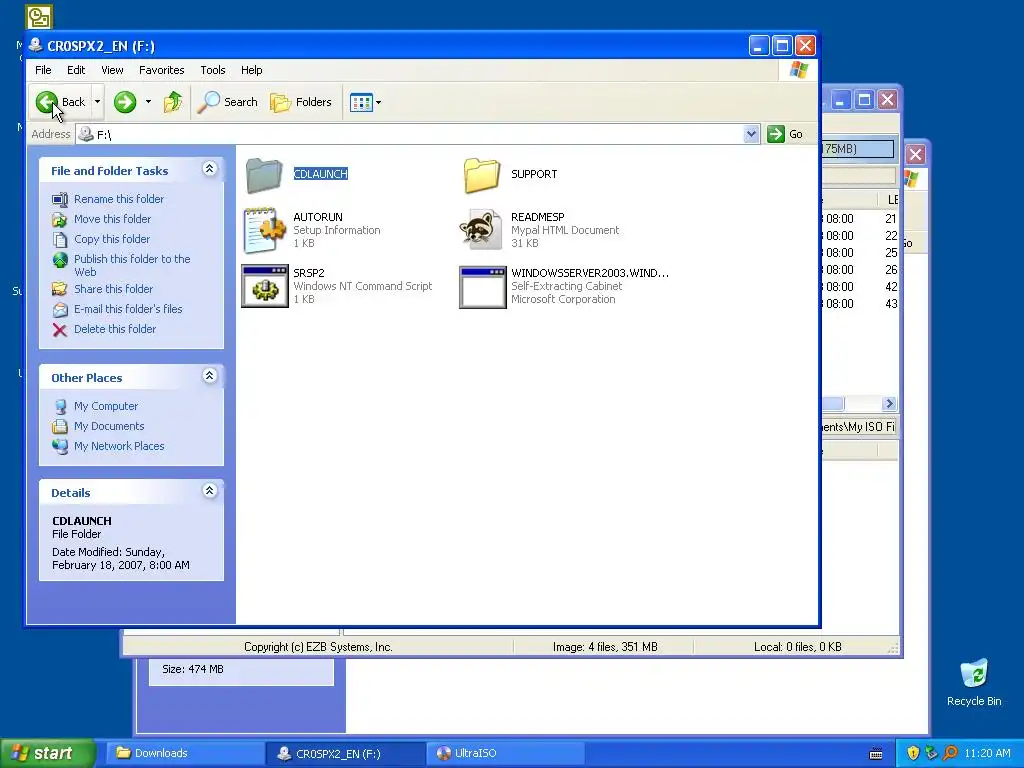Open the Help menu
Screen dimensions: 1024x768
pos(251,70)
